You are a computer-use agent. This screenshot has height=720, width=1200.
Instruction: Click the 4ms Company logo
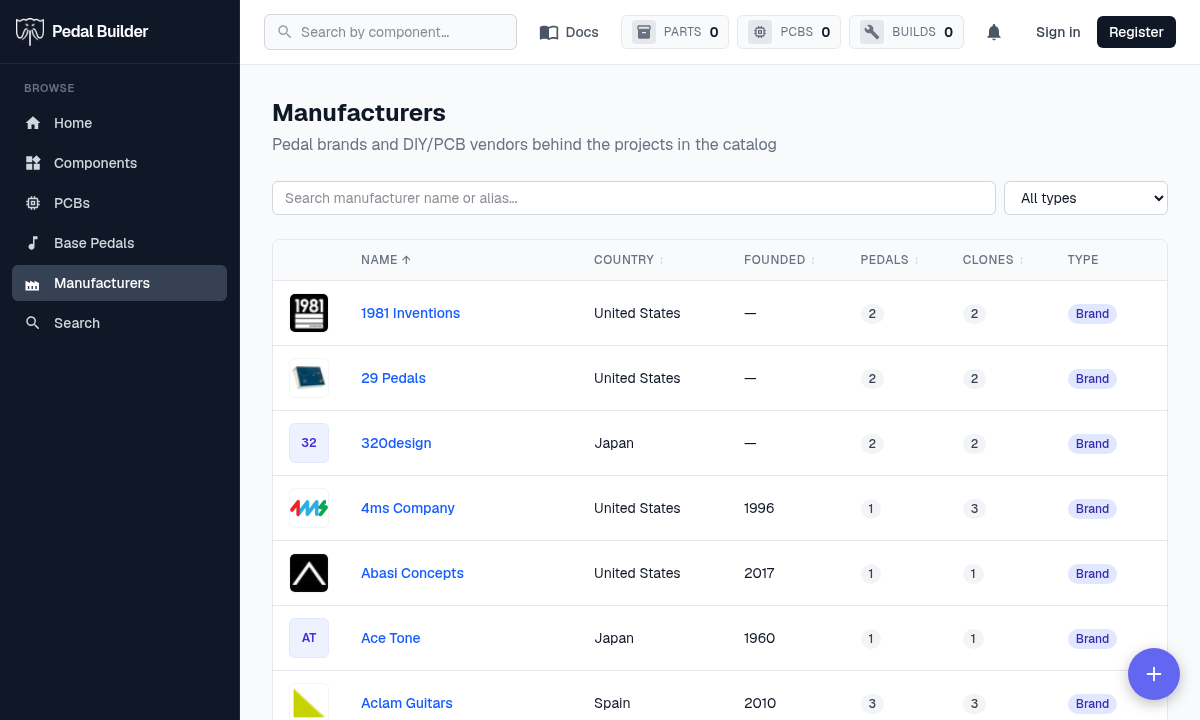[x=309, y=508]
